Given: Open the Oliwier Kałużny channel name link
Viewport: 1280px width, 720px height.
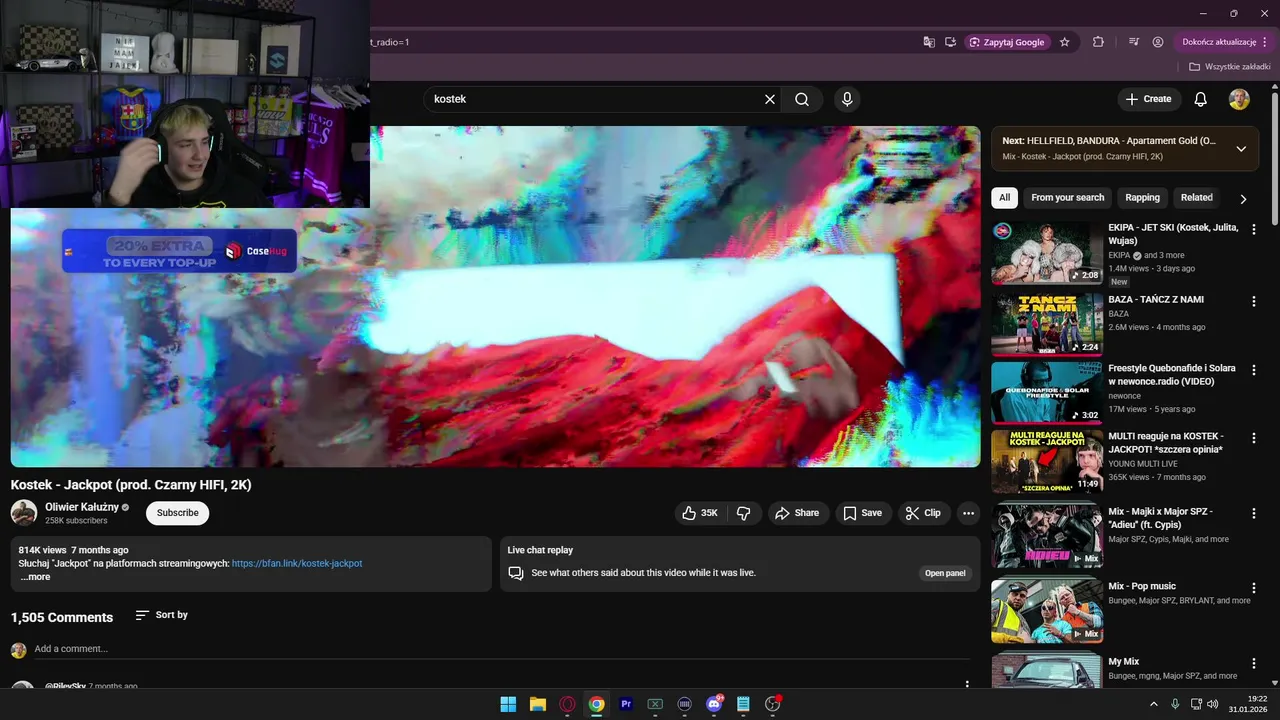Looking at the screenshot, I should pyautogui.click(x=81, y=507).
